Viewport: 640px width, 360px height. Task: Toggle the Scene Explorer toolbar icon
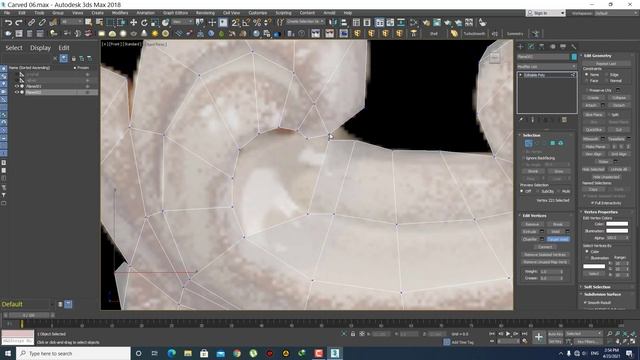click(x=356, y=22)
